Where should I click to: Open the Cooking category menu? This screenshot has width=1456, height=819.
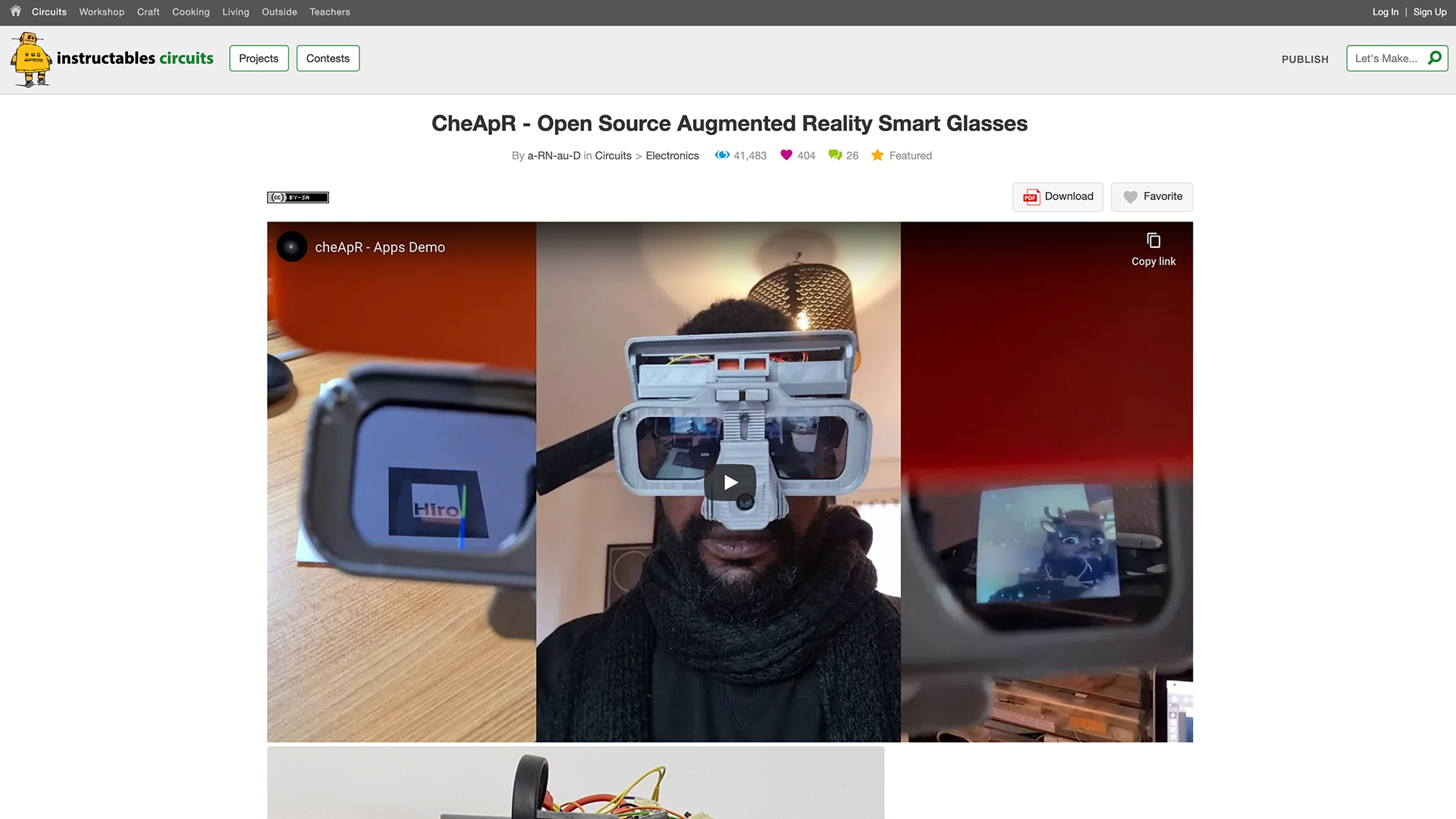tap(190, 12)
